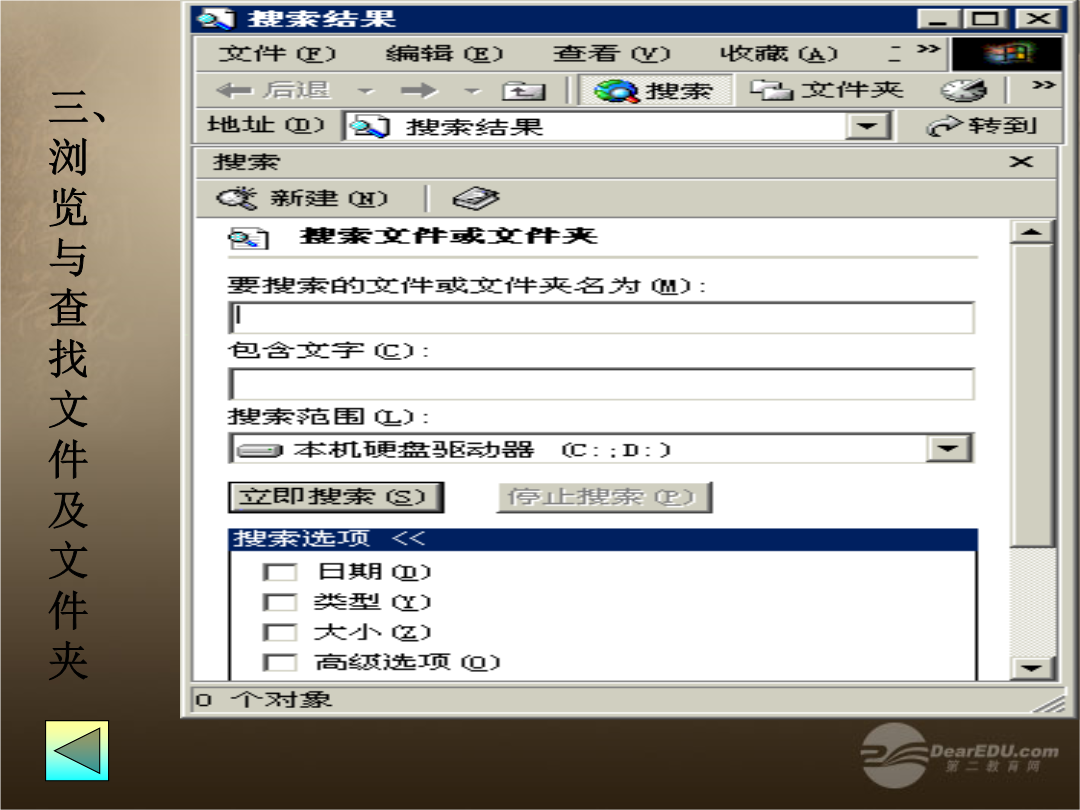The height and width of the screenshot is (810, 1080).
Task: Enable the 大小(Z) checkbox
Action: [279, 632]
